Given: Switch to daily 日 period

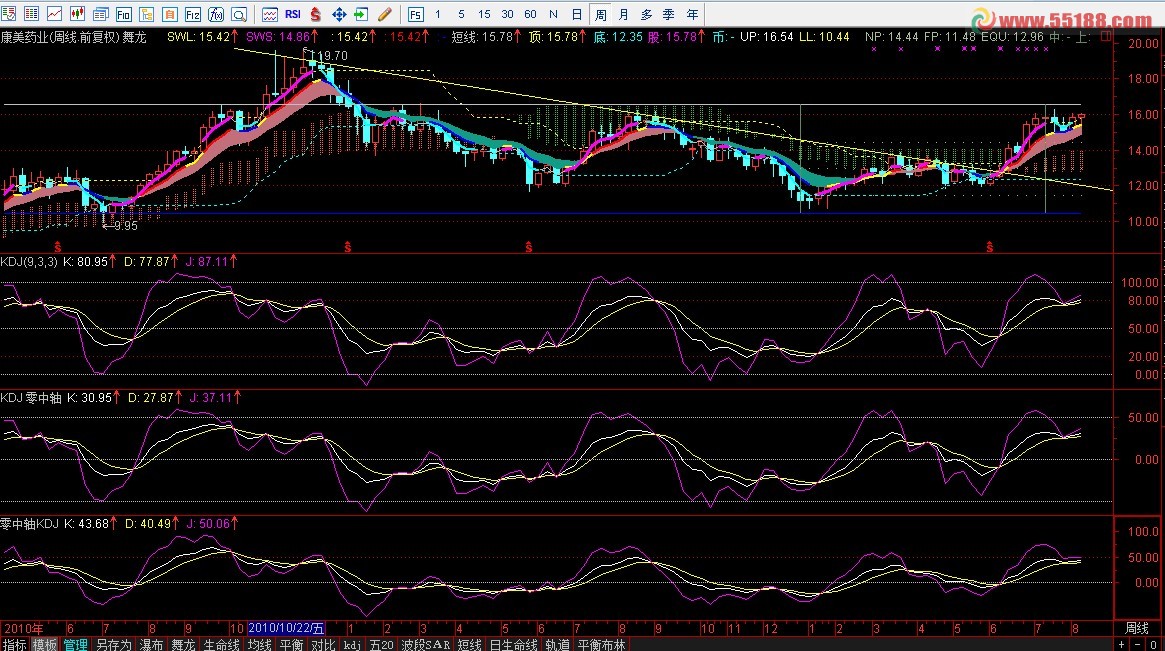Looking at the screenshot, I should [x=577, y=14].
